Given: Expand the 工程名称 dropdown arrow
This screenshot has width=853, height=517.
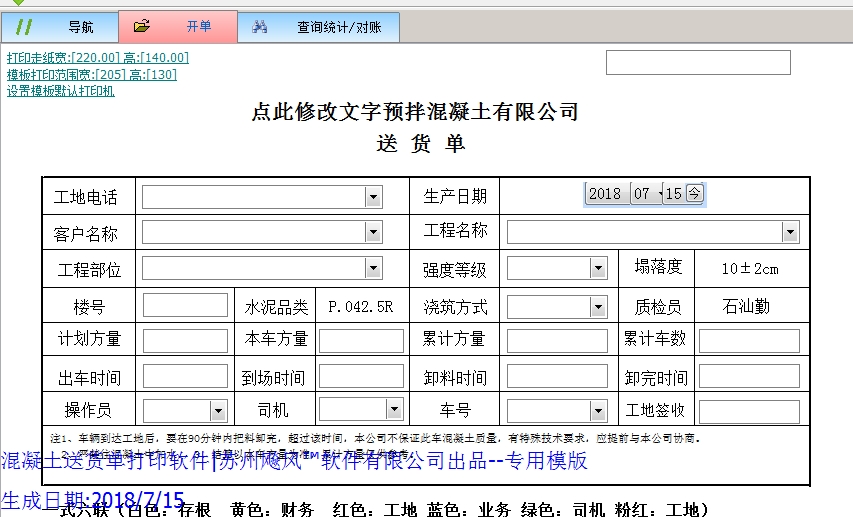Looking at the screenshot, I should point(790,233).
